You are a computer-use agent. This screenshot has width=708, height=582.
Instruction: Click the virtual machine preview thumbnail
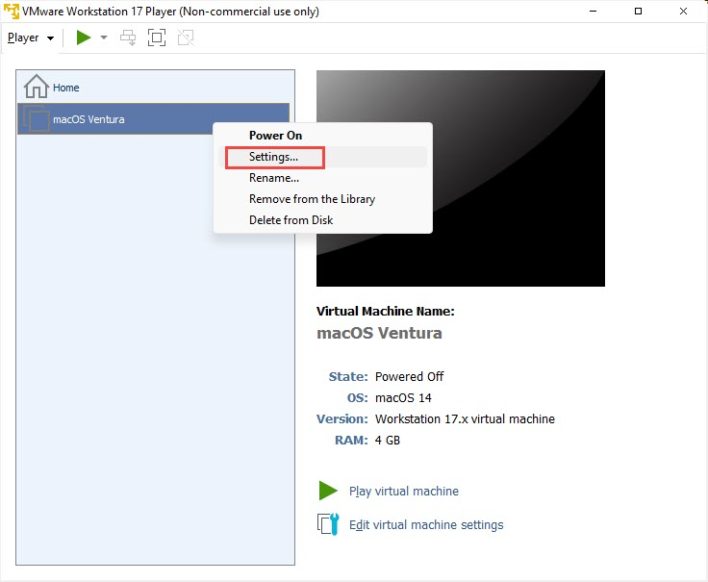[461, 178]
